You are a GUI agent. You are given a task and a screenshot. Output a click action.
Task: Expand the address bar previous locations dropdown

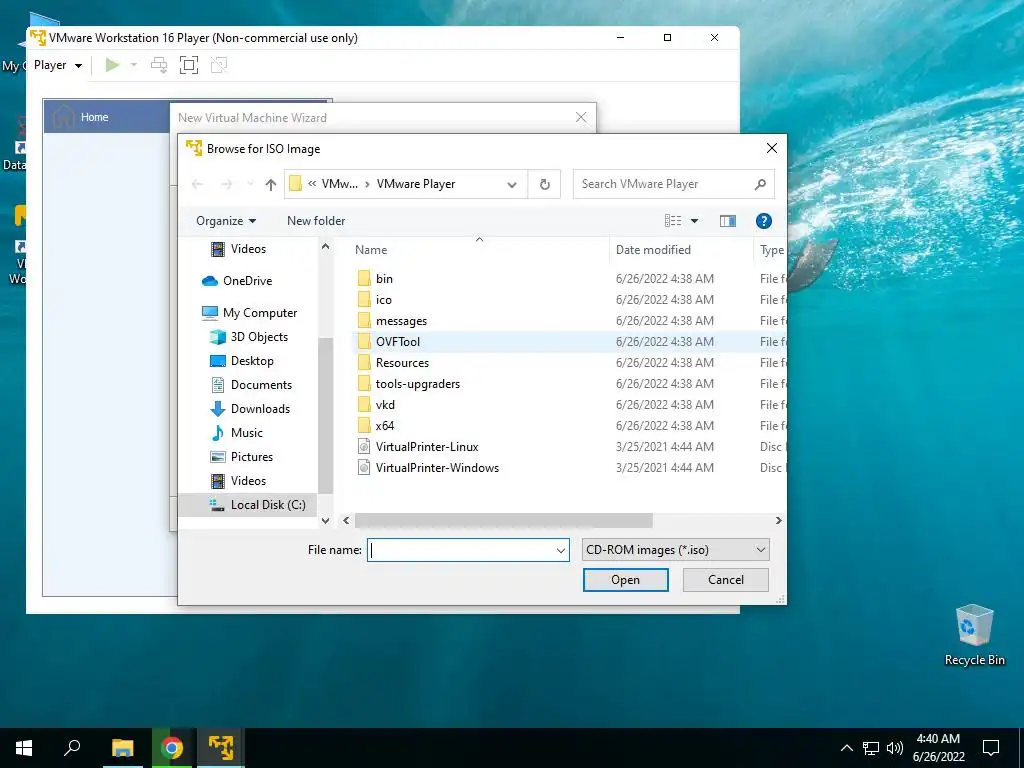[x=512, y=185]
